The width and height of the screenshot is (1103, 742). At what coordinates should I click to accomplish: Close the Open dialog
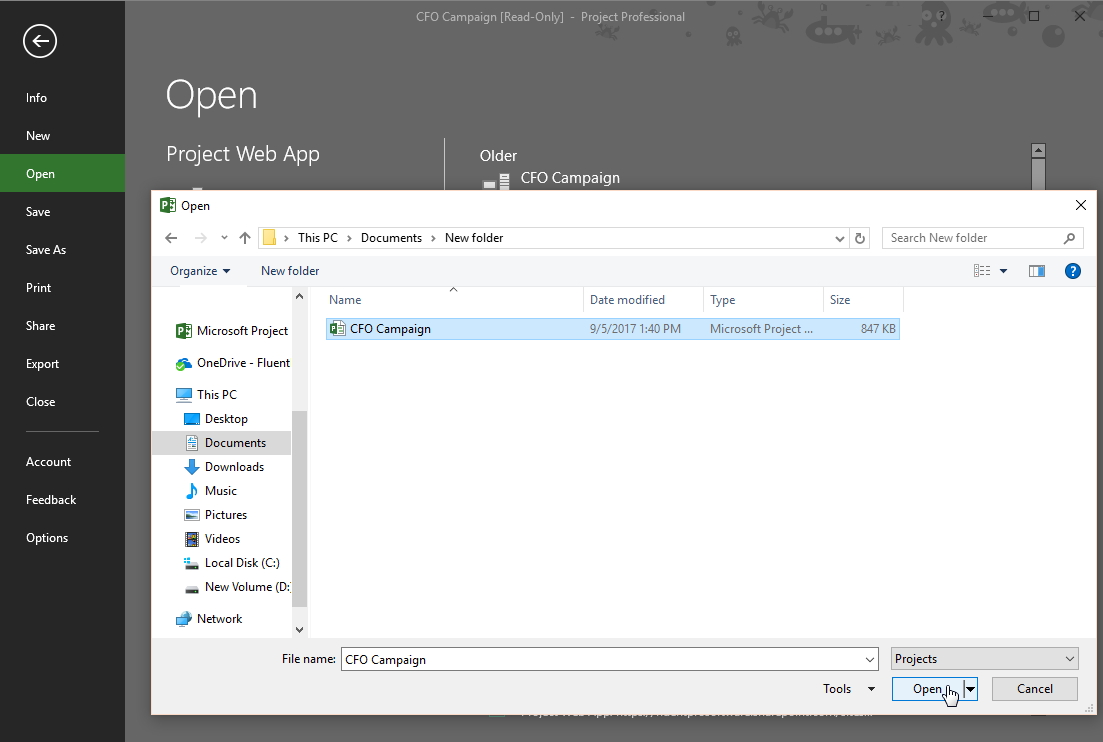[x=1080, y=205]
